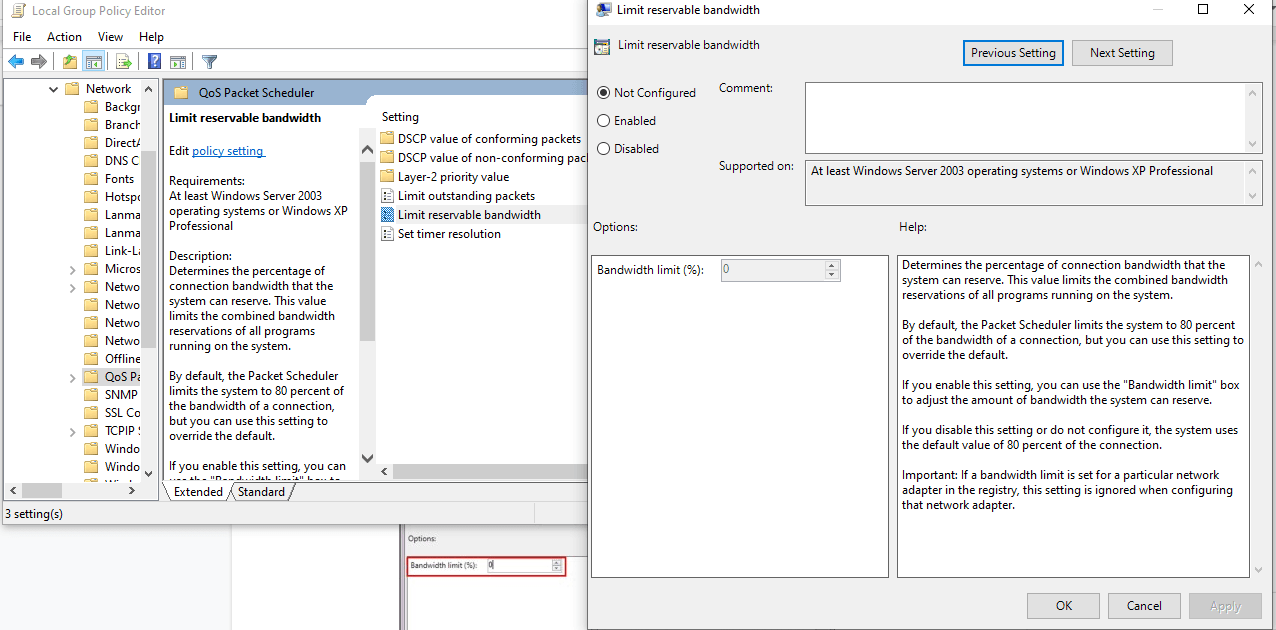Click the blue Back arrow toolbar icon
The height and width of the screenshot is (630, 1276).
16,62
